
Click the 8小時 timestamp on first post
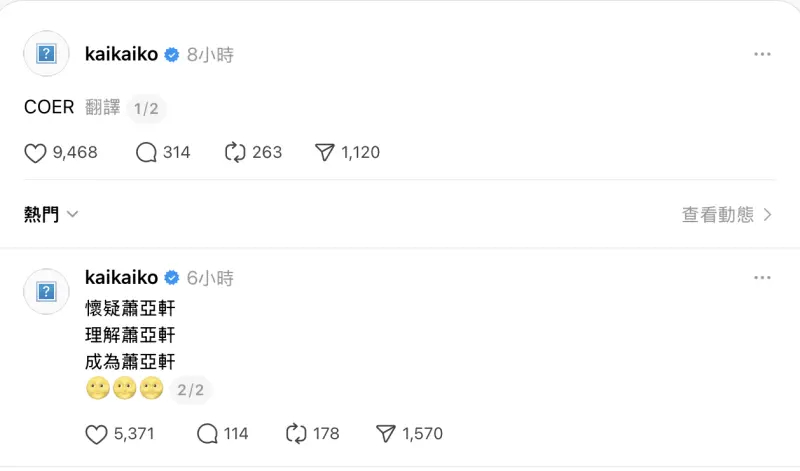click(x=210, y=55)
